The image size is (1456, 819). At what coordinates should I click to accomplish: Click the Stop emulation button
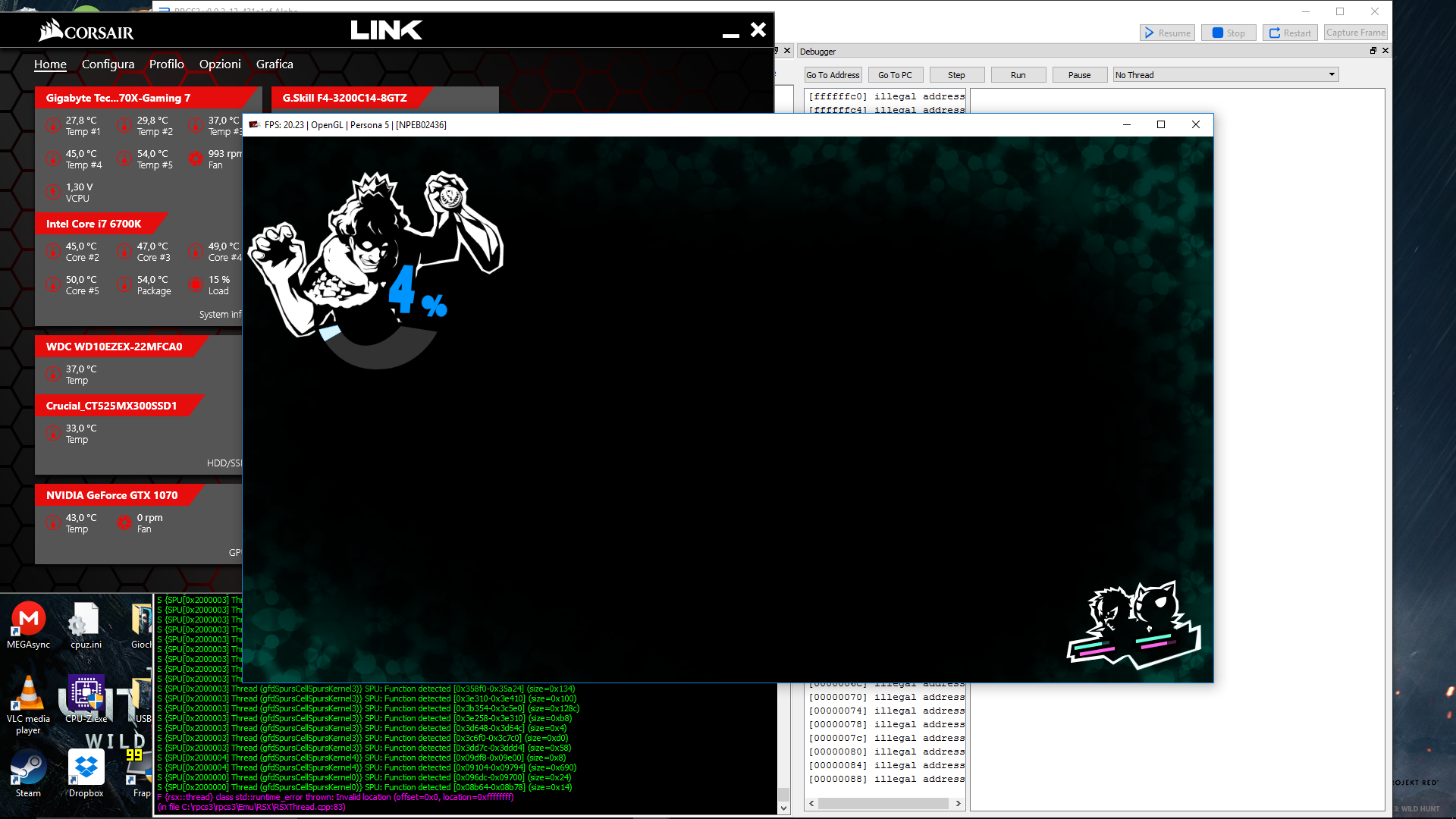point(1228,33)
